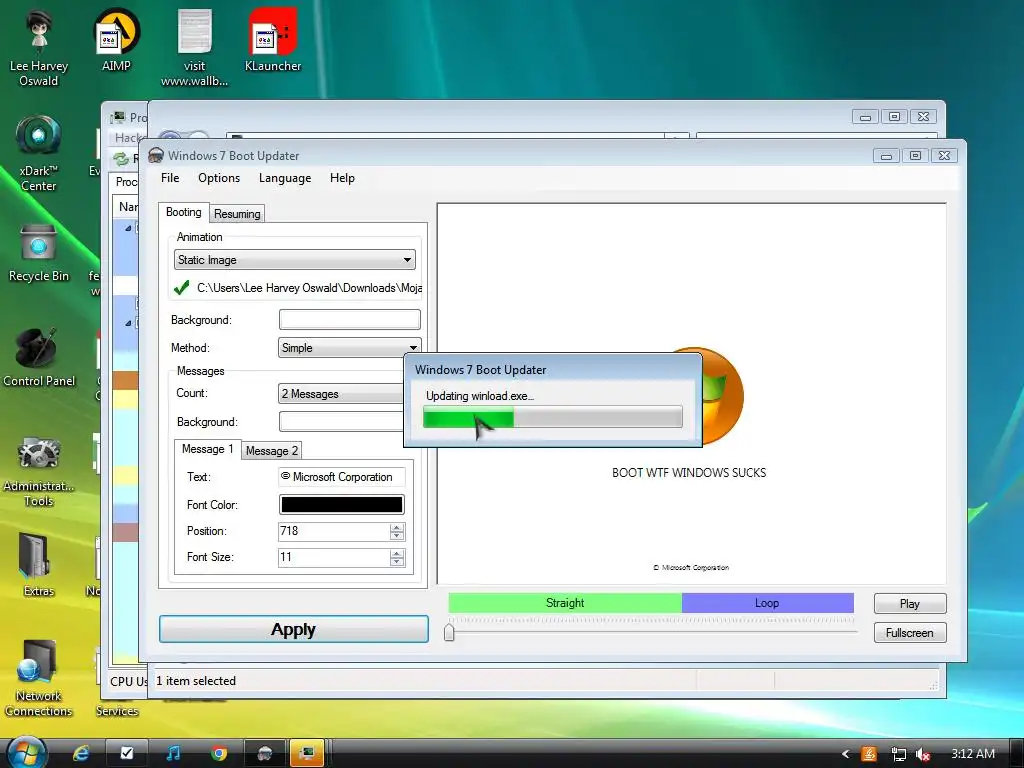Open the black Font Color swatch

[342, 504]
